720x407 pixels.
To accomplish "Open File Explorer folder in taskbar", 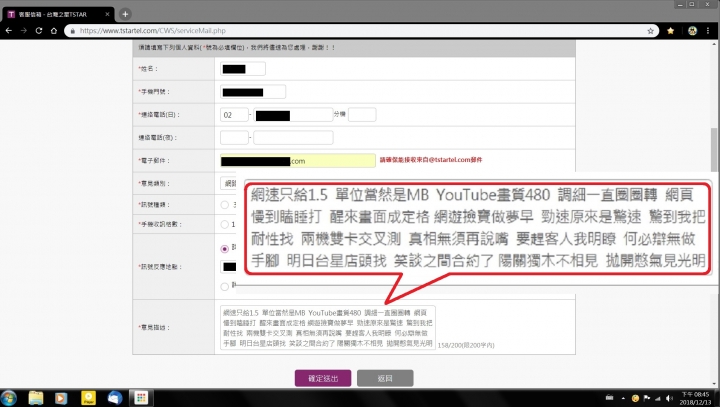I will 35,398.
